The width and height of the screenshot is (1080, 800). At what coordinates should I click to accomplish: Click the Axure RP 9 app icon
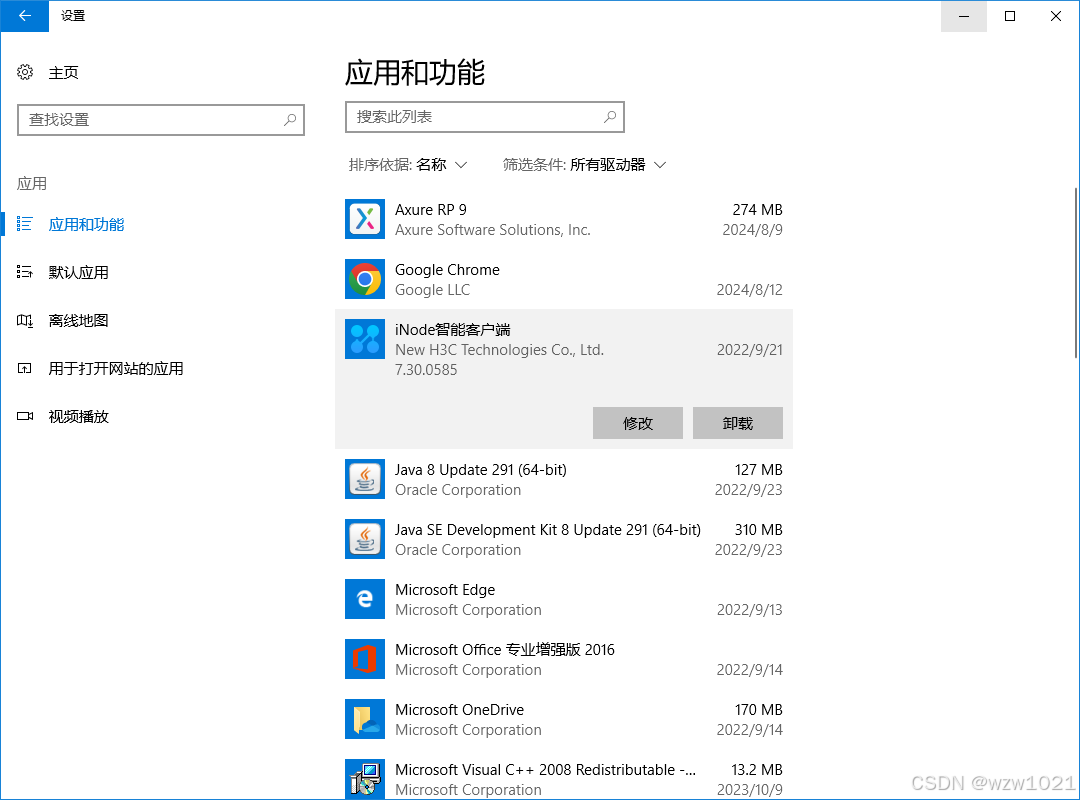(x=365, y=219)
